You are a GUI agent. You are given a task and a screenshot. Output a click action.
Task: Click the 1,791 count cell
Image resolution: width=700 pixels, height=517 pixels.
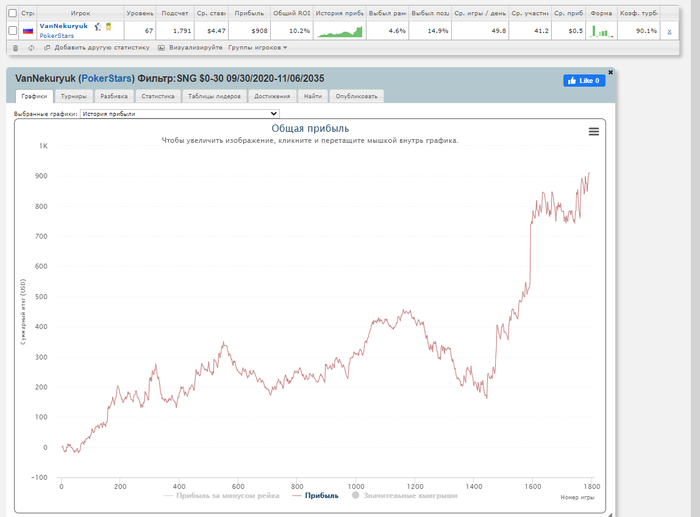click(x=175, y=31)
